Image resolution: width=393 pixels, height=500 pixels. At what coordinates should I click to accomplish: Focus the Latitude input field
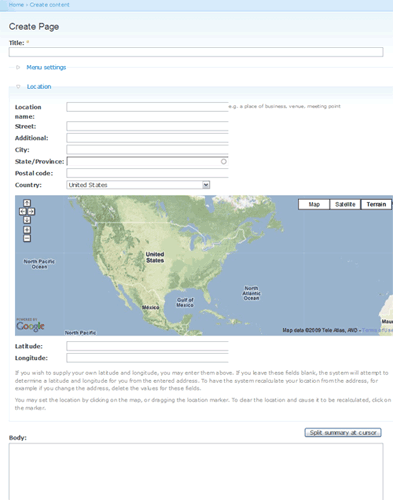click(147, 346)
